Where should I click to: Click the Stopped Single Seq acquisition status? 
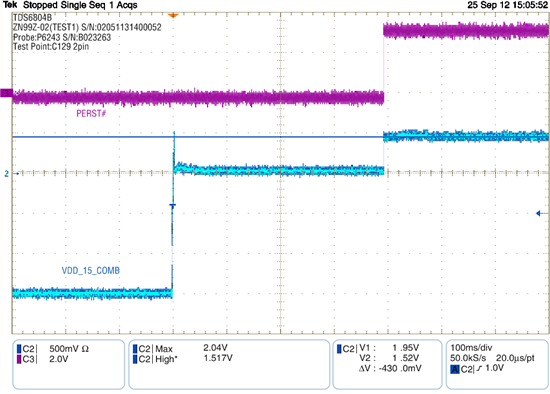pos(80,5)
